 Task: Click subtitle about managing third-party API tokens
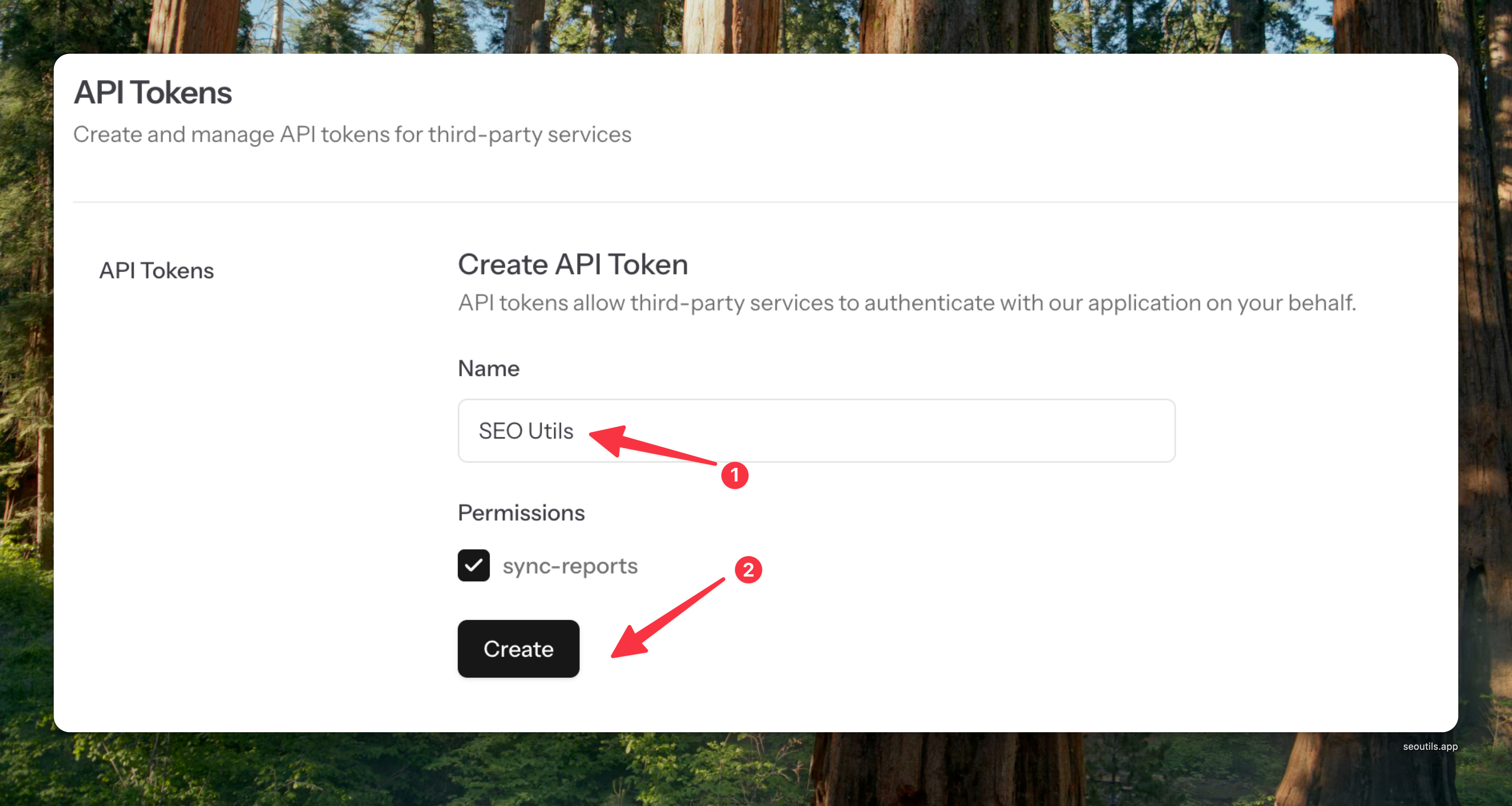tap(352, 134)
